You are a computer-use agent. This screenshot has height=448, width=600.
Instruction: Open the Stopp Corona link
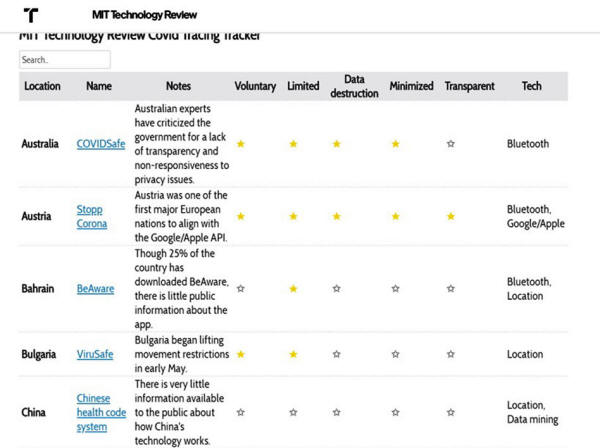(90, 216)
